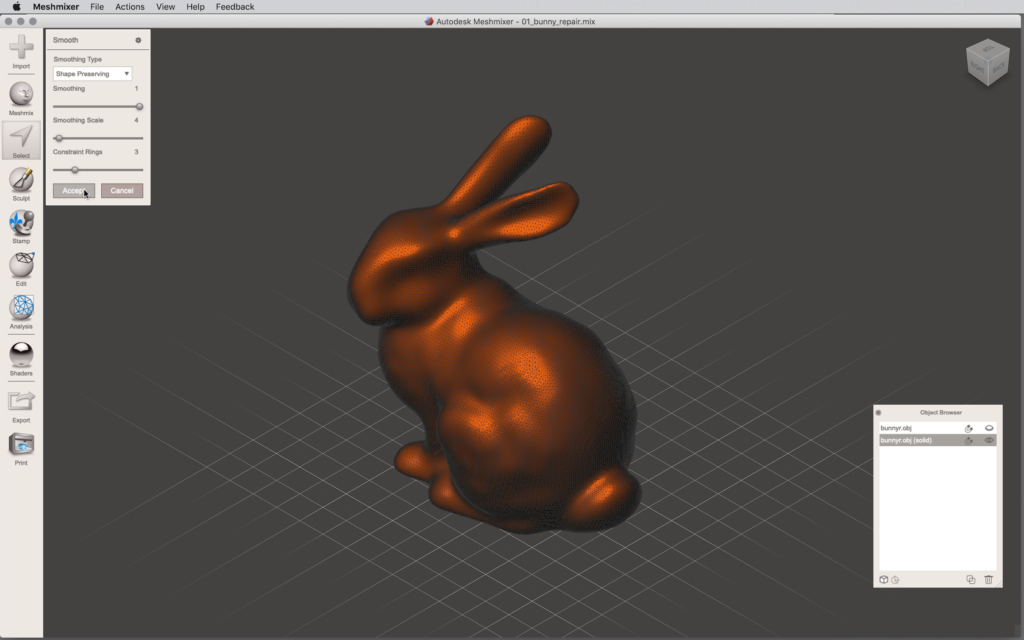Click the Export icon

point(21,402)
